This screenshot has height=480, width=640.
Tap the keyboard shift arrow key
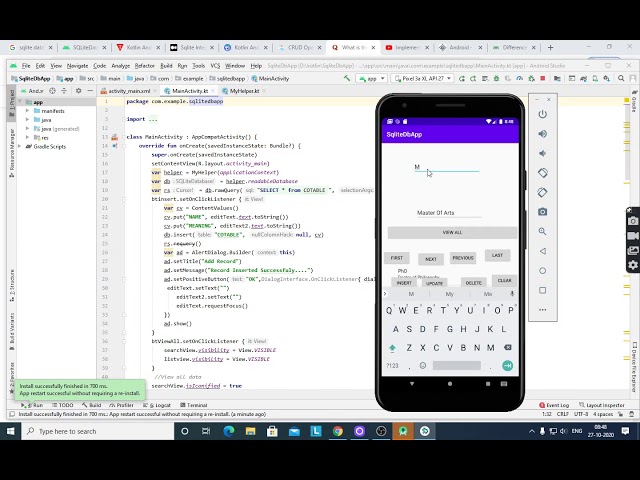point(392,348)
